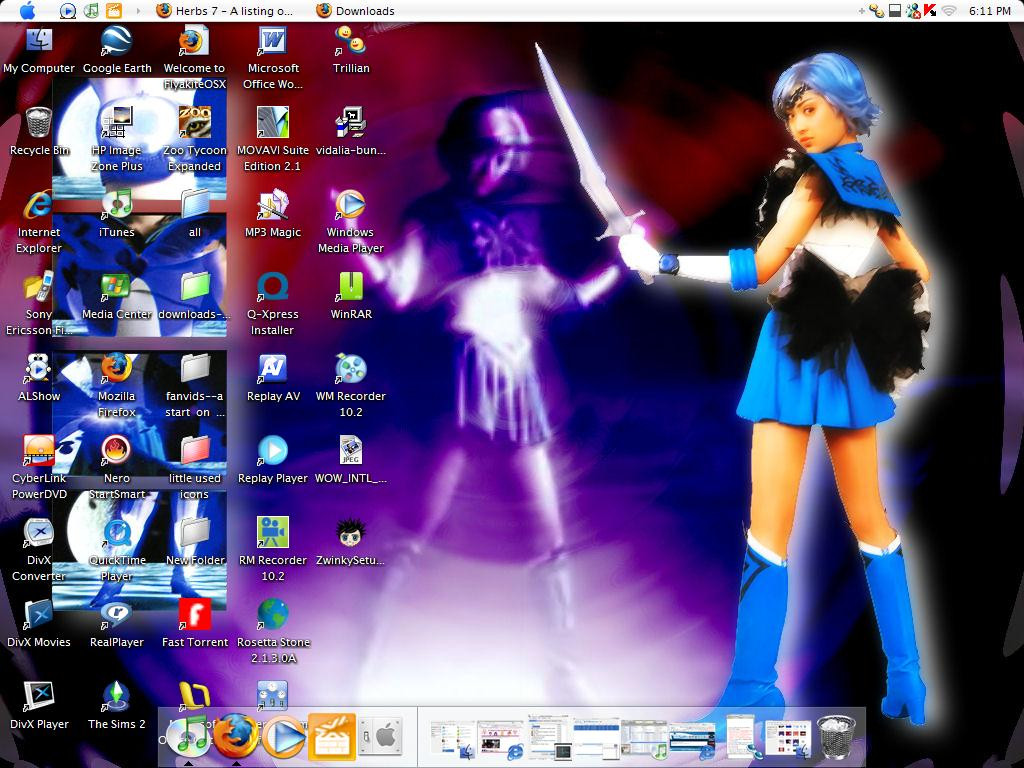Click the 6:11 PM clock
Screen dimensions: 1024x768
[x=989, y=10]
